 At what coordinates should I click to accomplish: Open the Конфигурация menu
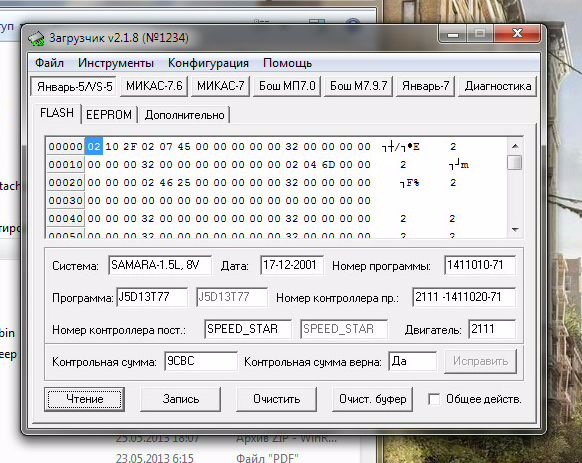tap(208, 63)
